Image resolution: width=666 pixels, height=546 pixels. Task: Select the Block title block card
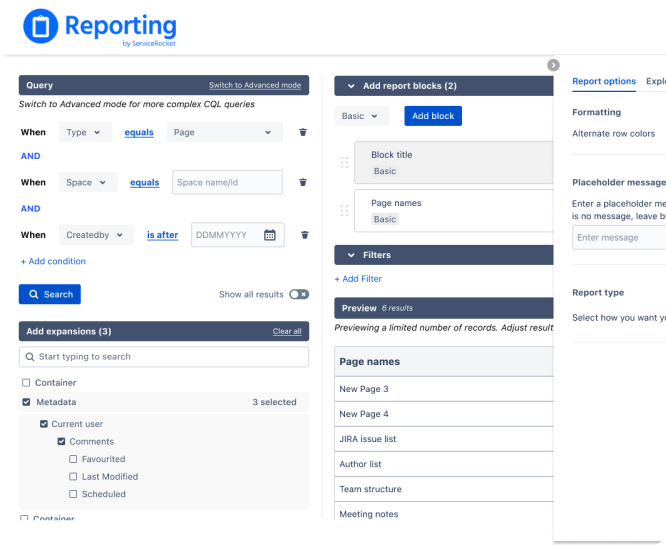[x=454, y=162]
